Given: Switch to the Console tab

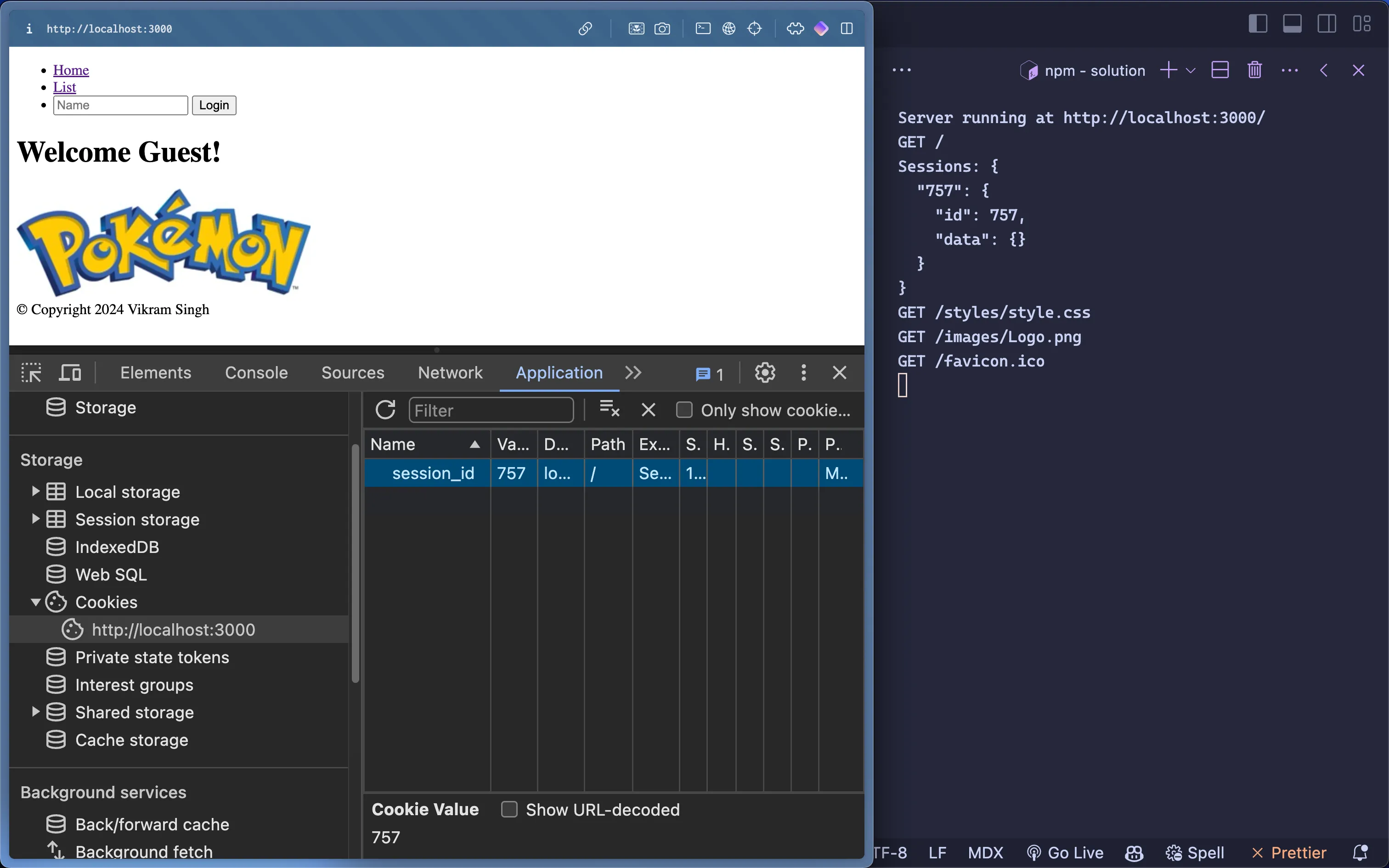Looking at the screenshot, I should coord(257,372).
